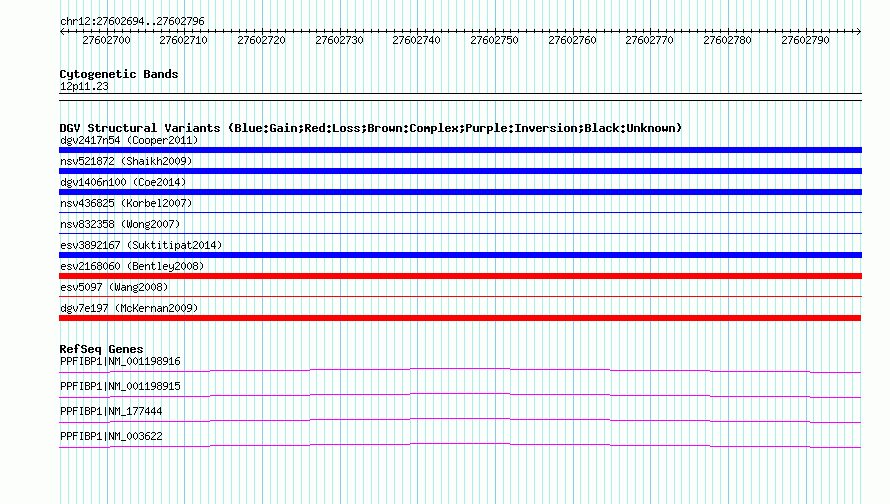Click the chr12:27602694..27602796 region label
Viewport: 890px width, 504px height.
click(x=132, y=21)
